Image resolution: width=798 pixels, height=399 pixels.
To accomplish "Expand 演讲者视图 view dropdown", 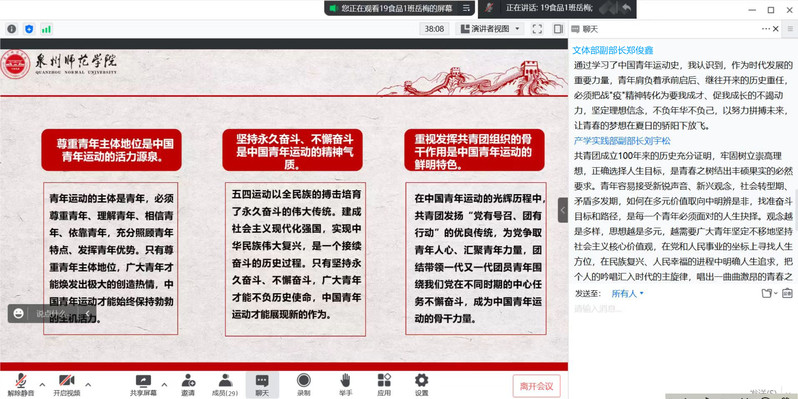I will coord(491,29).
